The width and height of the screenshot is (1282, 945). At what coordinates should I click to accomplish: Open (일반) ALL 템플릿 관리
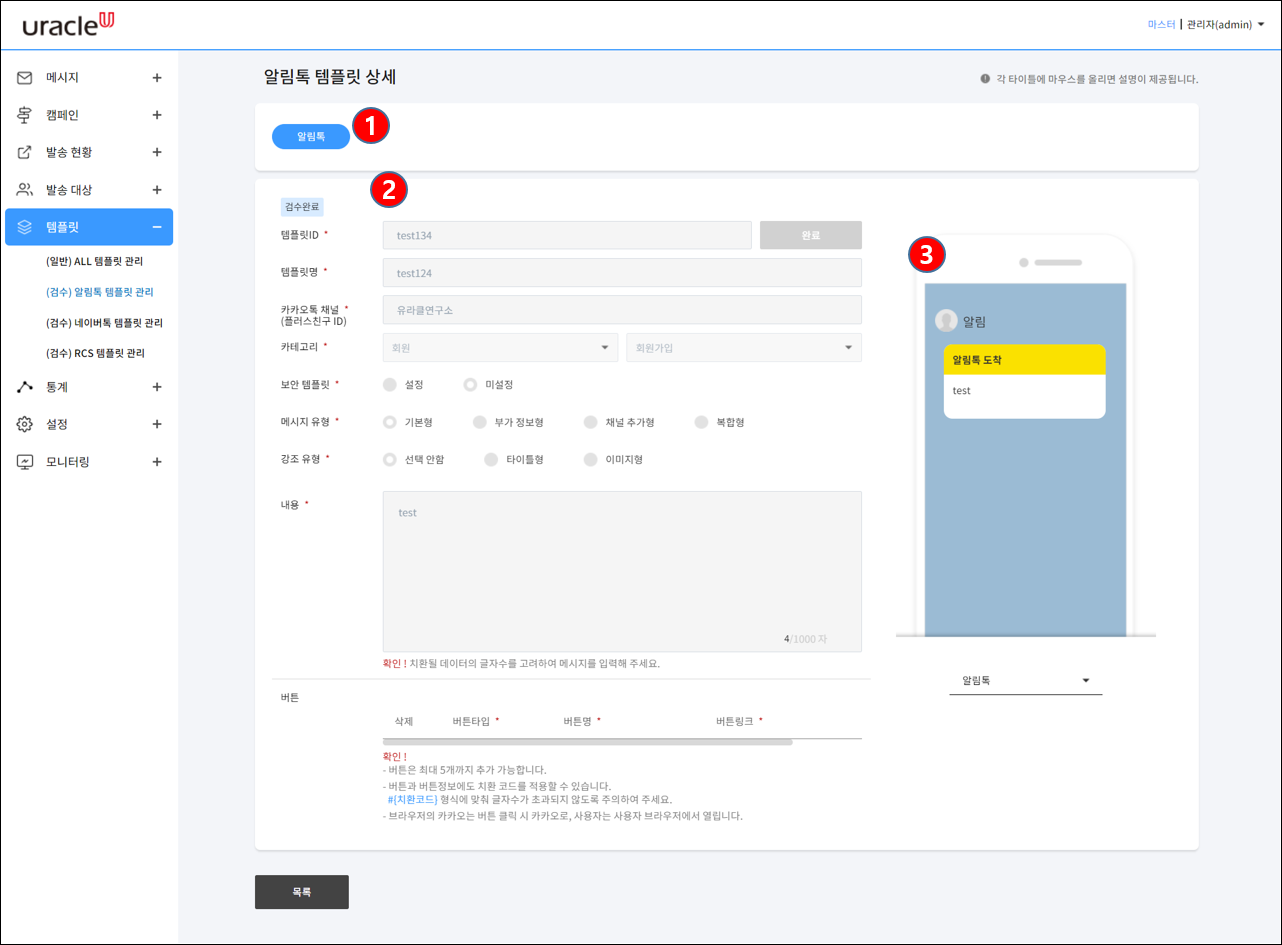click(94, 261)
